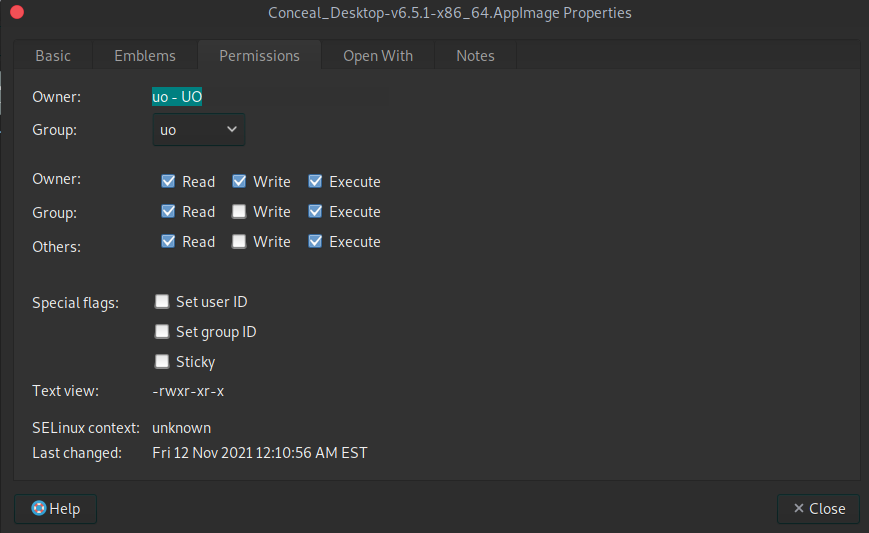869x533 pixels.
Task: Switch to the Basic tab
Action: tap(53, 56)
